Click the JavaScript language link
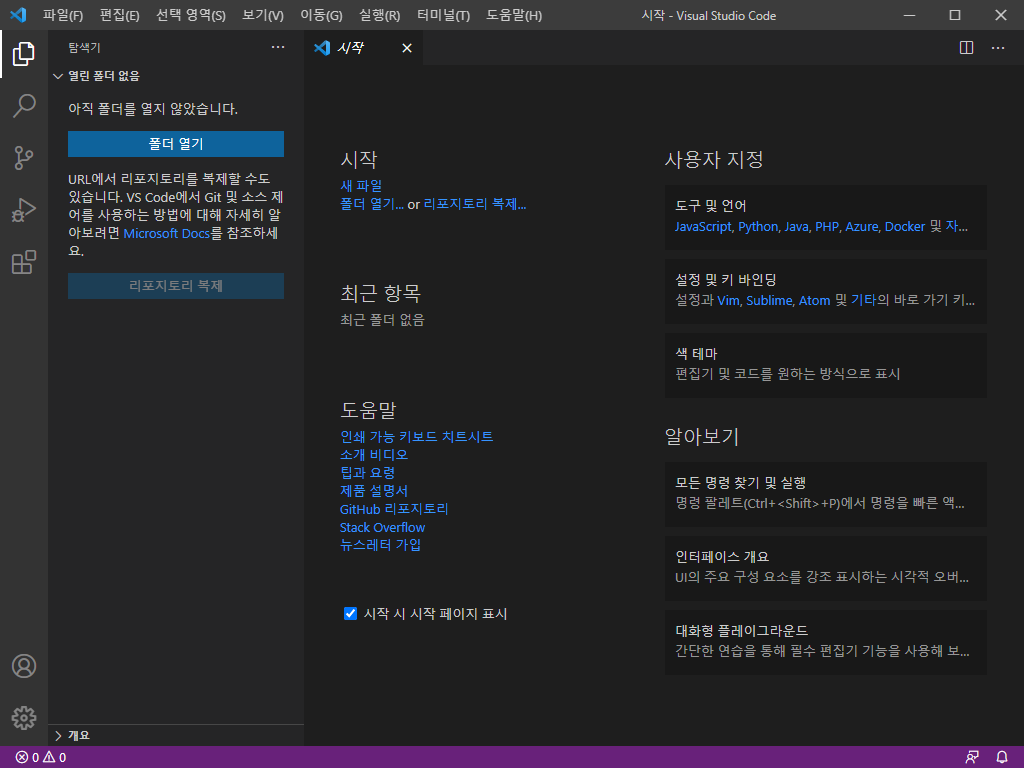The width and height of the screenshot is (1024, 768). (x=703, y=227)
